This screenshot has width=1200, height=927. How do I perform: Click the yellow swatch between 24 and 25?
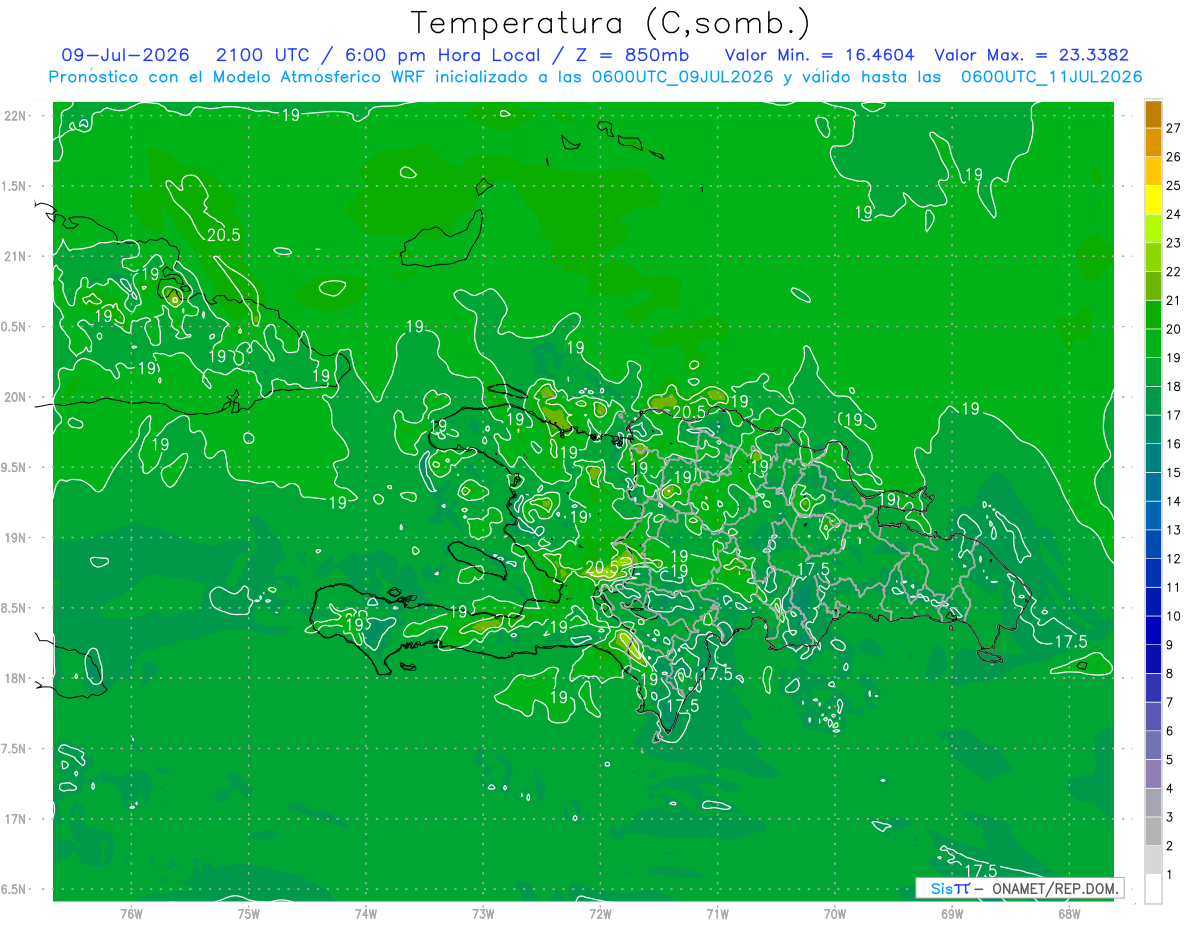(1153, 200)
